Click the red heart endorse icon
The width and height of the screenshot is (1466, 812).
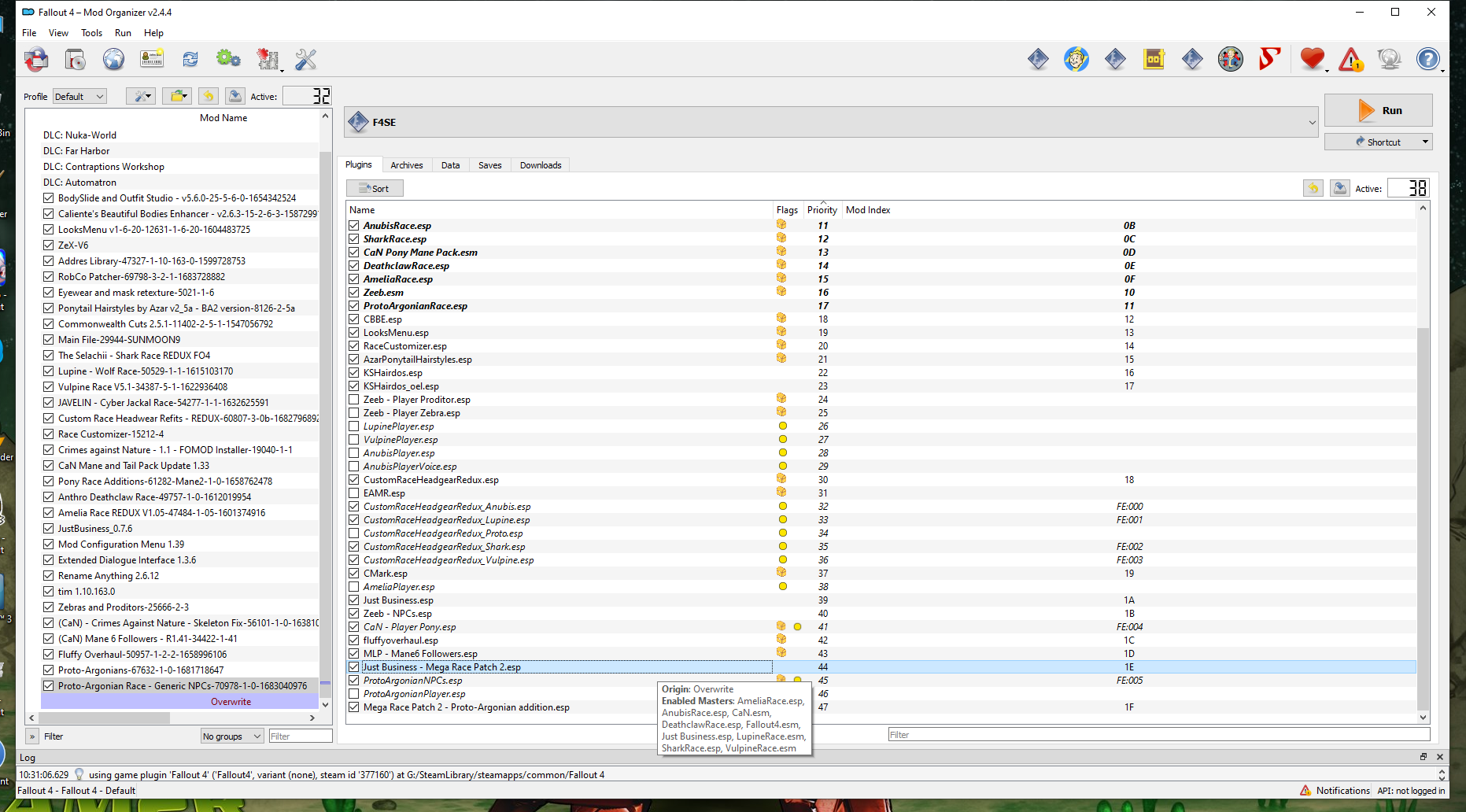[x=1312, y=59]
